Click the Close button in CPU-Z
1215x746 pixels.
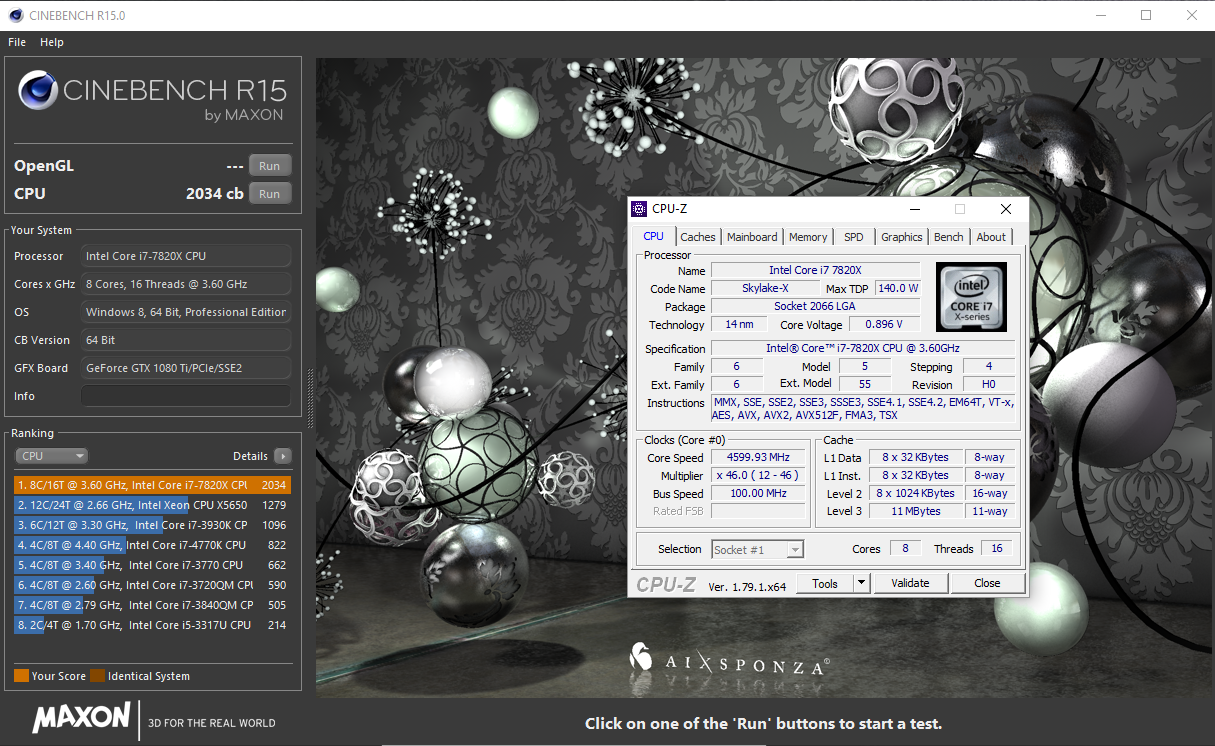[987, 583]
